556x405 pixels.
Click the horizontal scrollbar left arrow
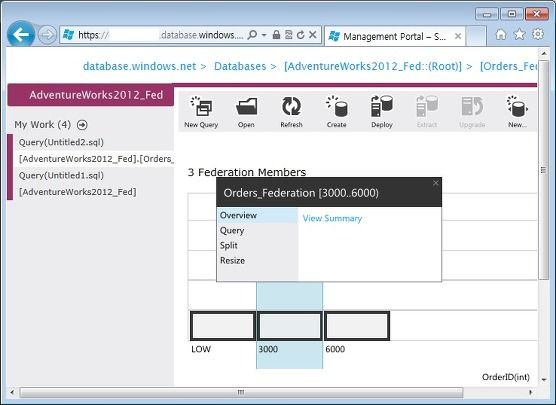[x=12, y=392]
